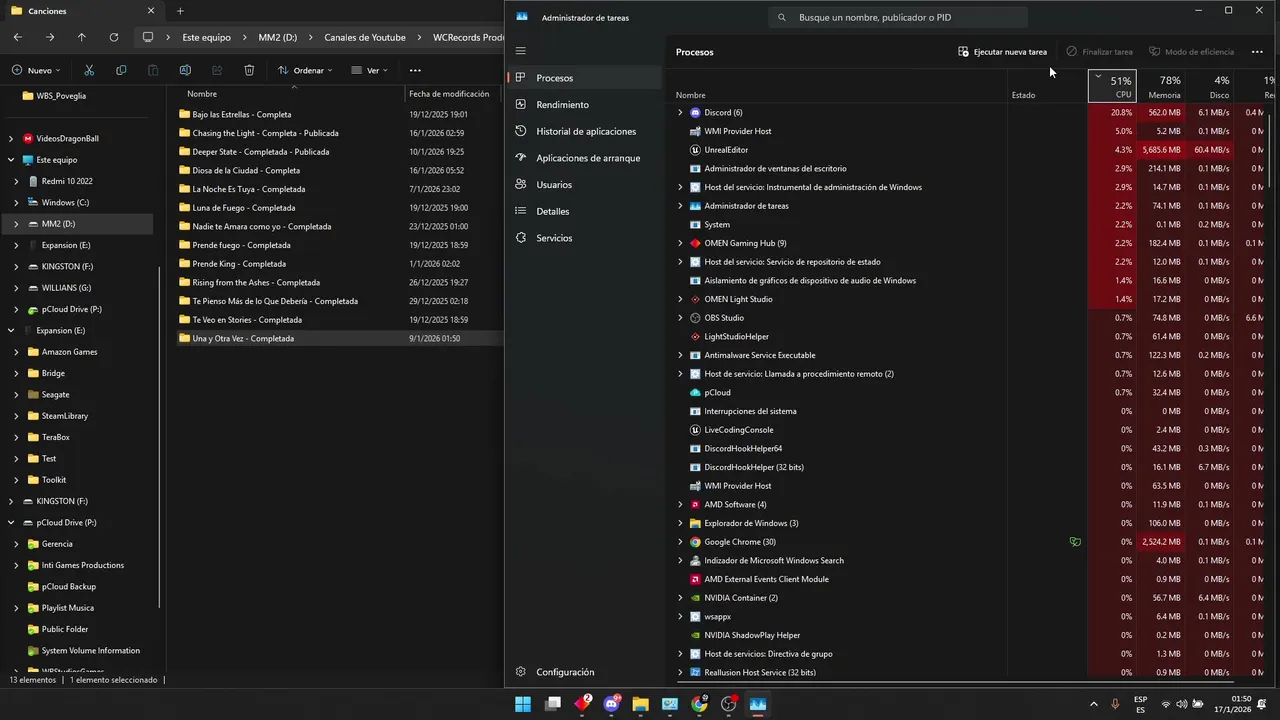The image size is (1280, 720).
Task: Open Google Chrome from the taskbar
Action: [699, 704]
